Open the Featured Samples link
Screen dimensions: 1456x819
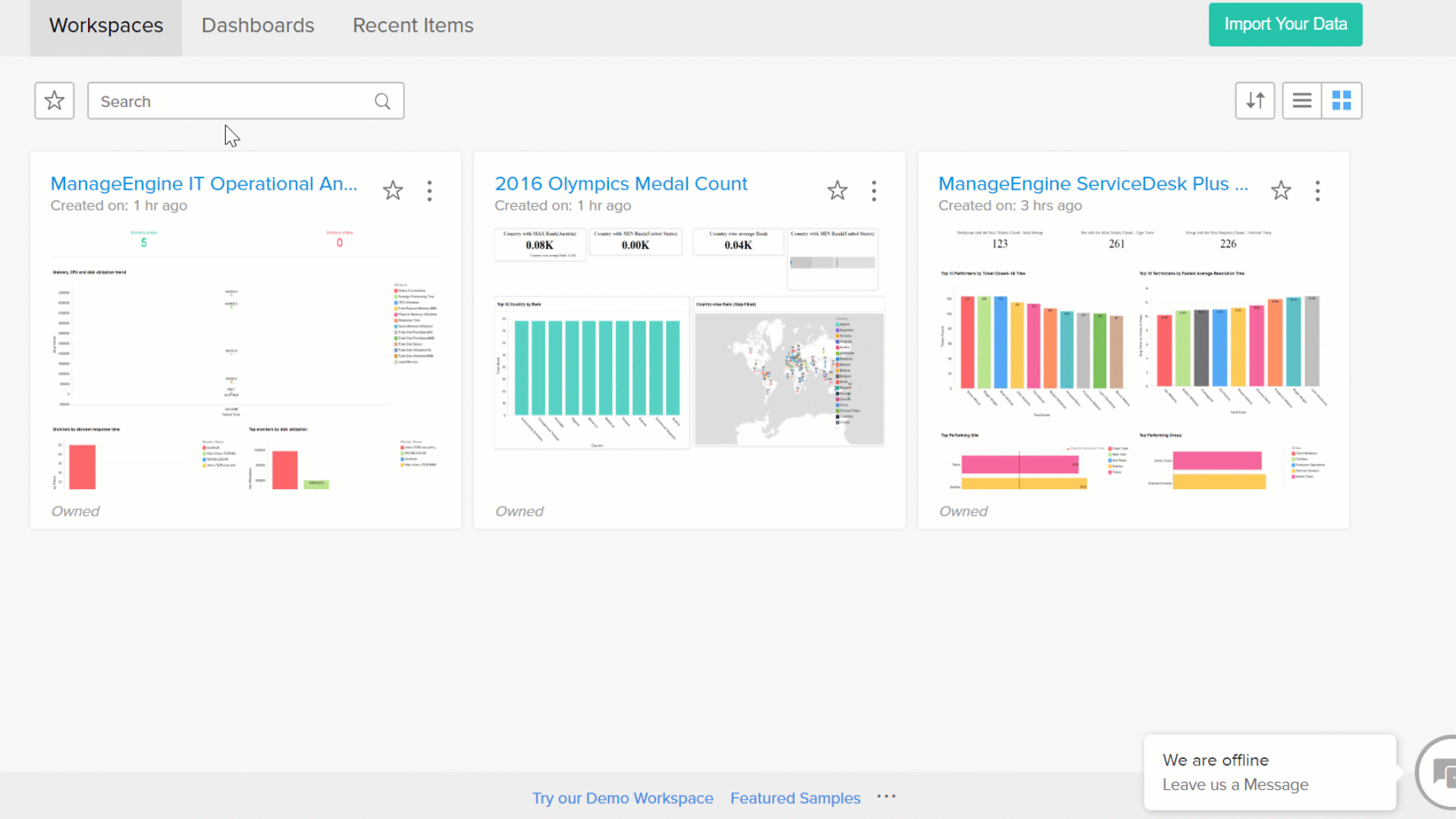(795, 799)
